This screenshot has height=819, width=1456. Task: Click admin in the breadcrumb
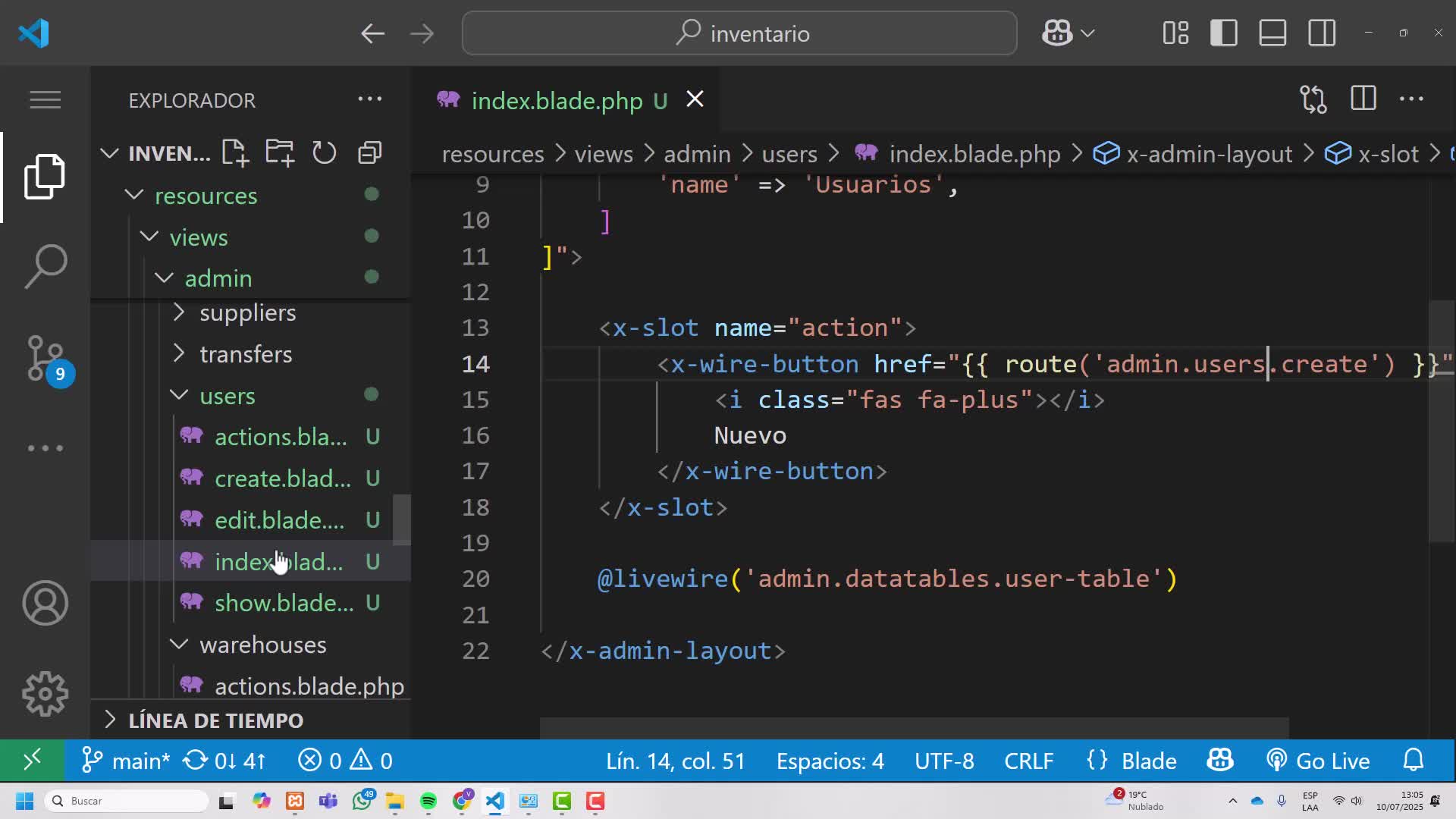point(697,154)
